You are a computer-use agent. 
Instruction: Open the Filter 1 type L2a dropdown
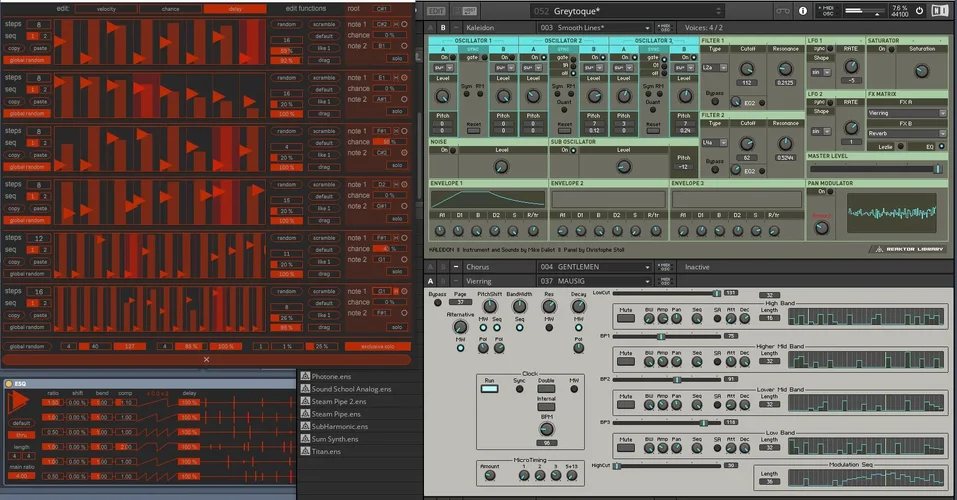(714, 66)
